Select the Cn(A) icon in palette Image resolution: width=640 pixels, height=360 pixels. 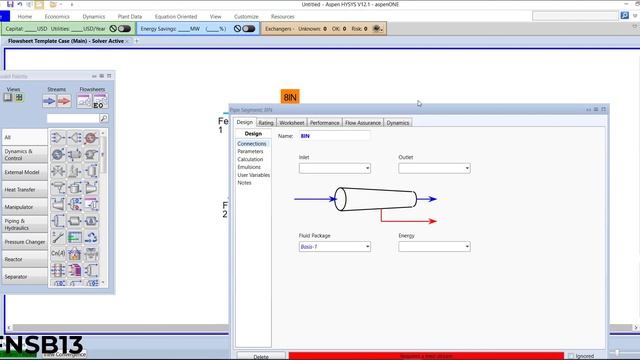[58, 253]
